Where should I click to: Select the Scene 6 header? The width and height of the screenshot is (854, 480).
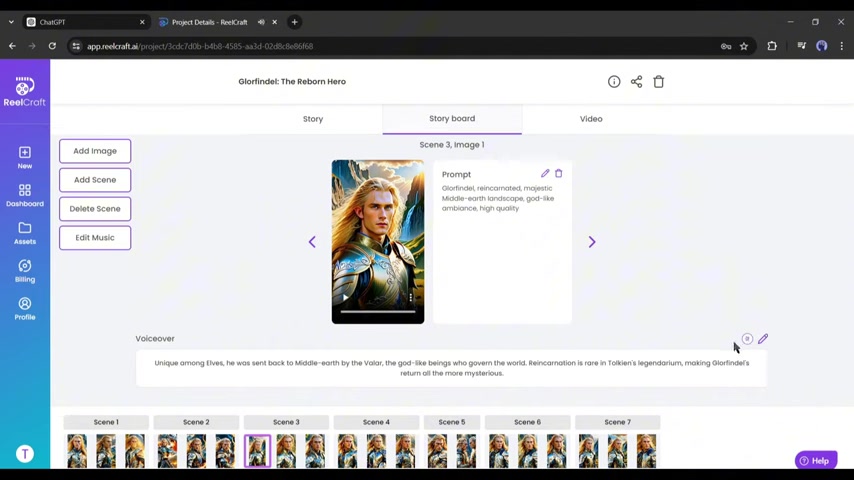click(x=527, y=422)
